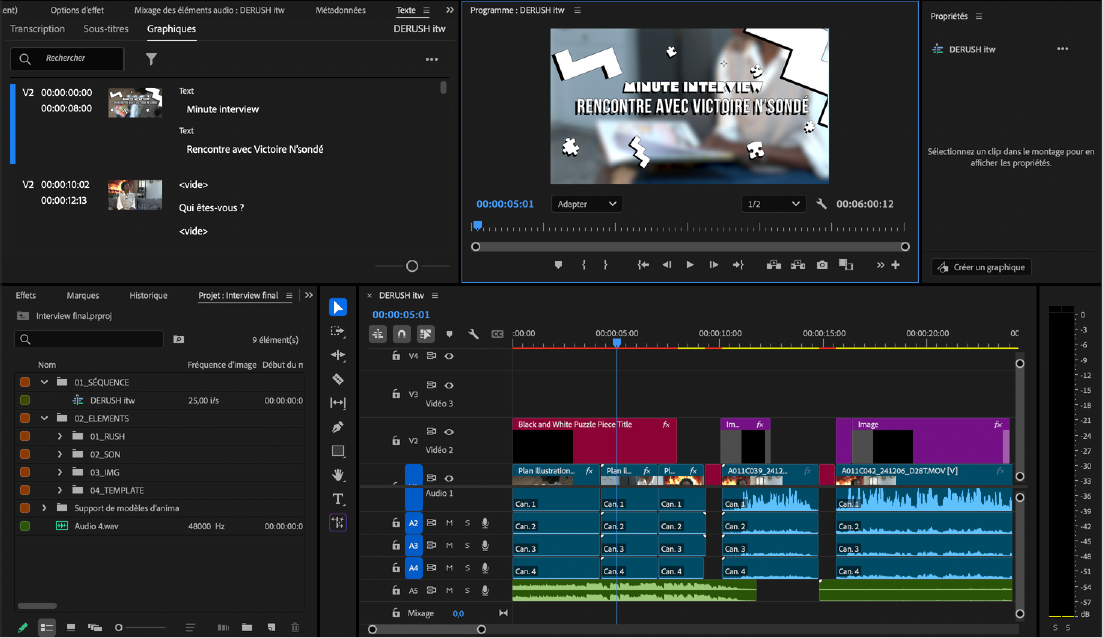The image size is (1104, 638).
Task: Select the Track Select Forward tool
Action: (x=339, y=331)
